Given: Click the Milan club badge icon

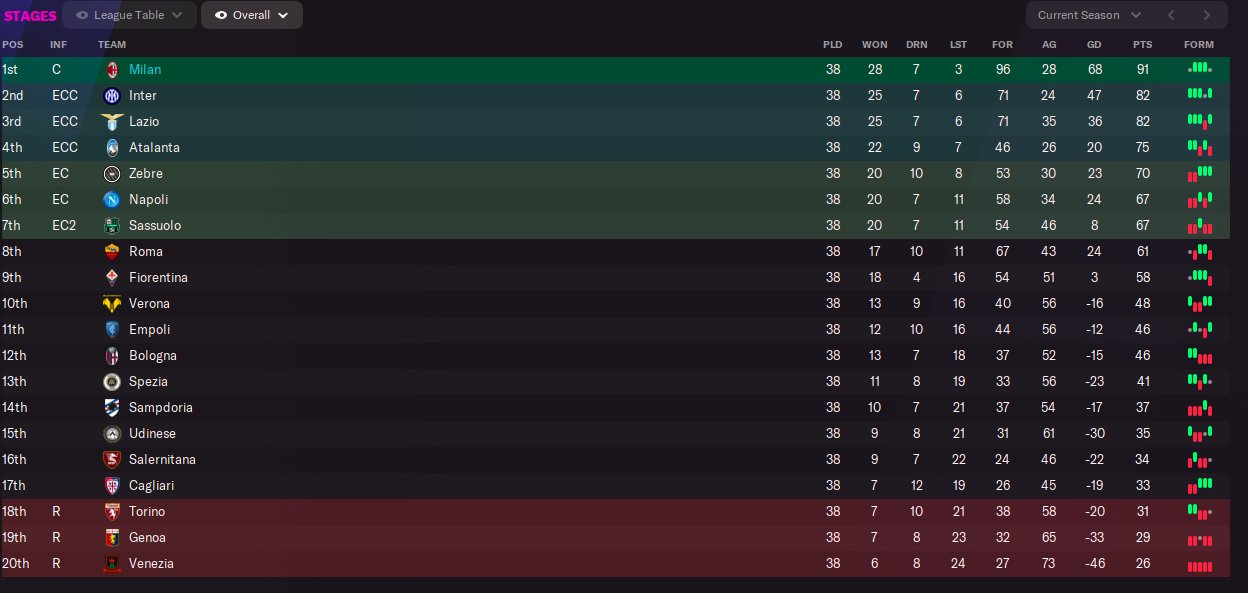Looking at the screenshot, I should pyautogui.click(x=112, y=70).
